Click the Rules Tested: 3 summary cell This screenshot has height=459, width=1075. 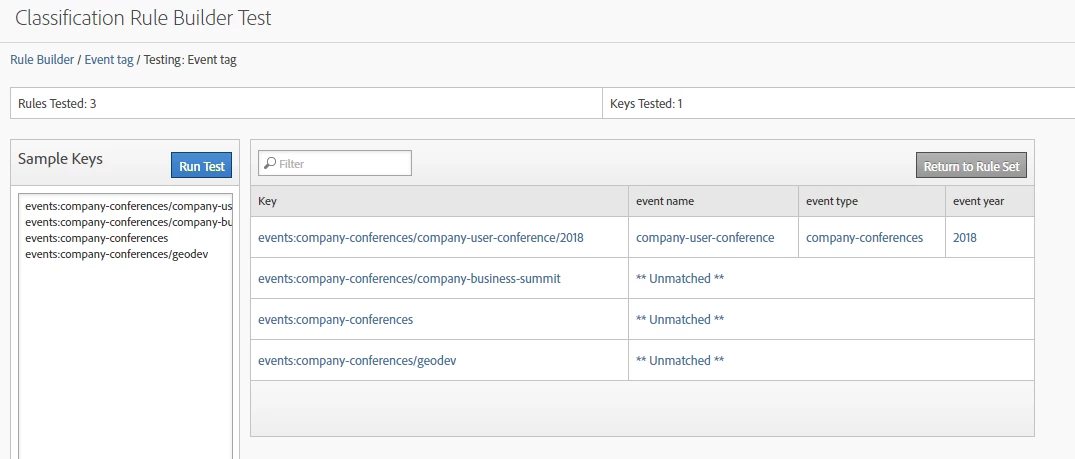pos(57,103)
